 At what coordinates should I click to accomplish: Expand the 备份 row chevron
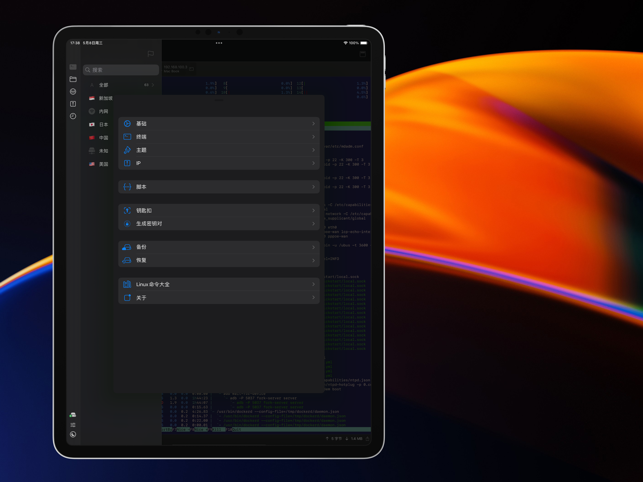tap(313, 247)
